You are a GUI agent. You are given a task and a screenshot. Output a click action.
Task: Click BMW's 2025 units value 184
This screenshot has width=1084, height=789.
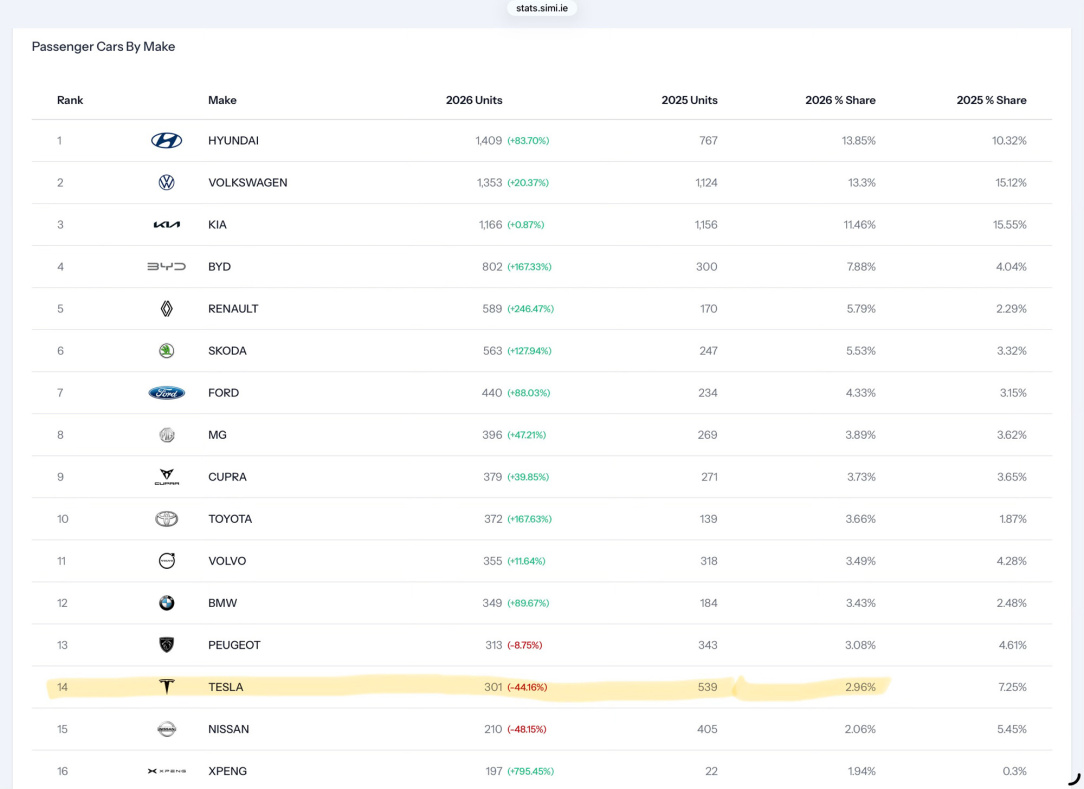pos(709,603)
